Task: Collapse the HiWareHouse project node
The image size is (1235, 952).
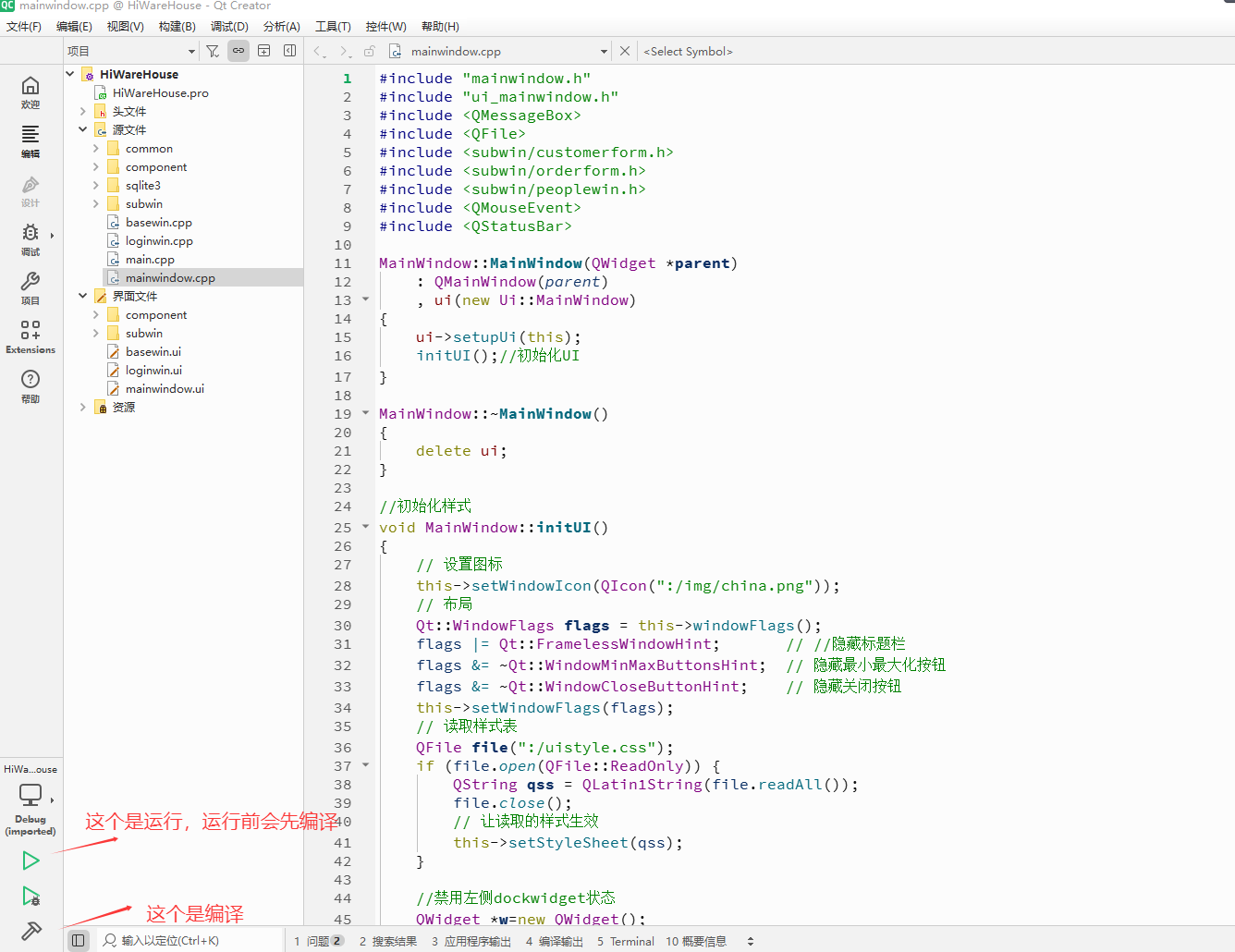Action: coord(70,74)
